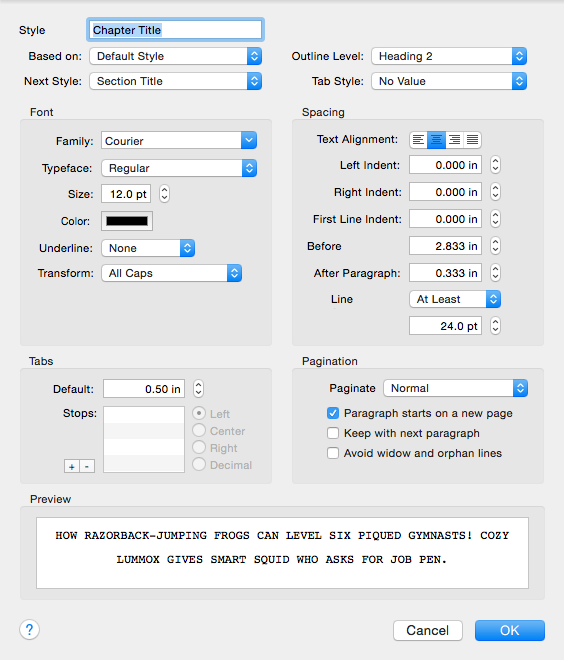Open the Underline dropdown

pos(148,248)
